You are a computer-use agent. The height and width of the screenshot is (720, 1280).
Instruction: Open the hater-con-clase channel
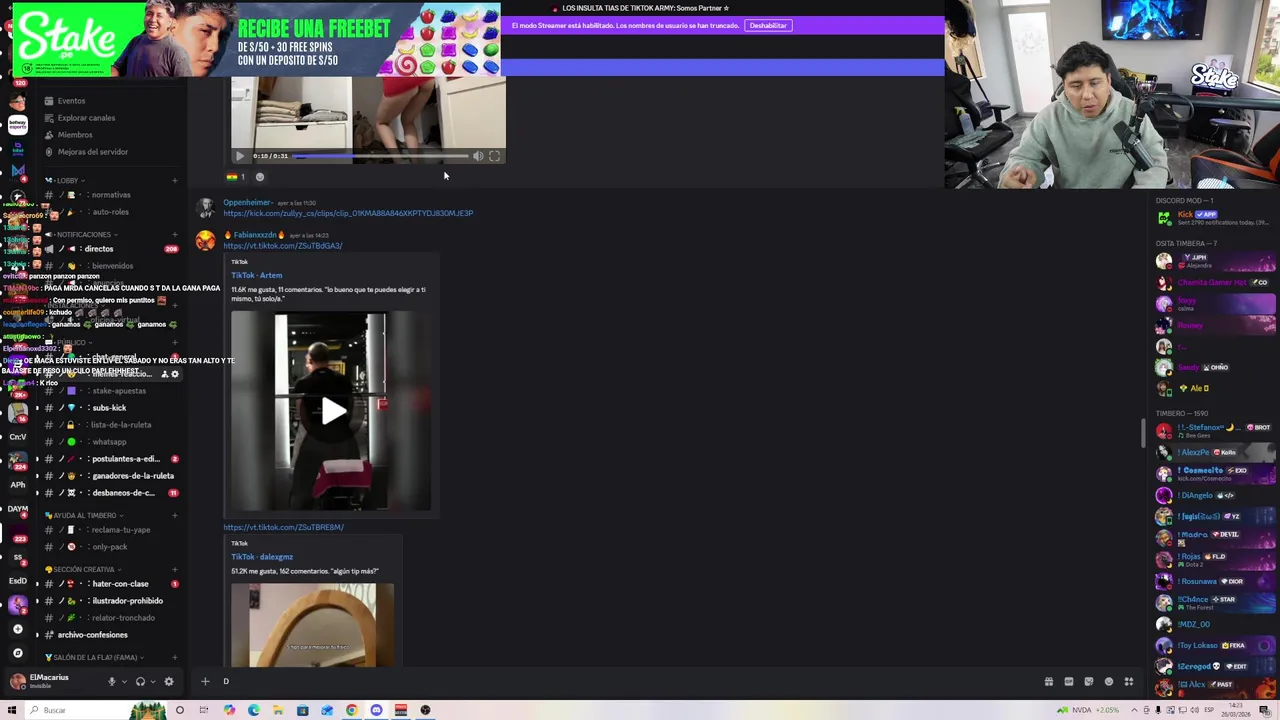(x=110, y=584)
